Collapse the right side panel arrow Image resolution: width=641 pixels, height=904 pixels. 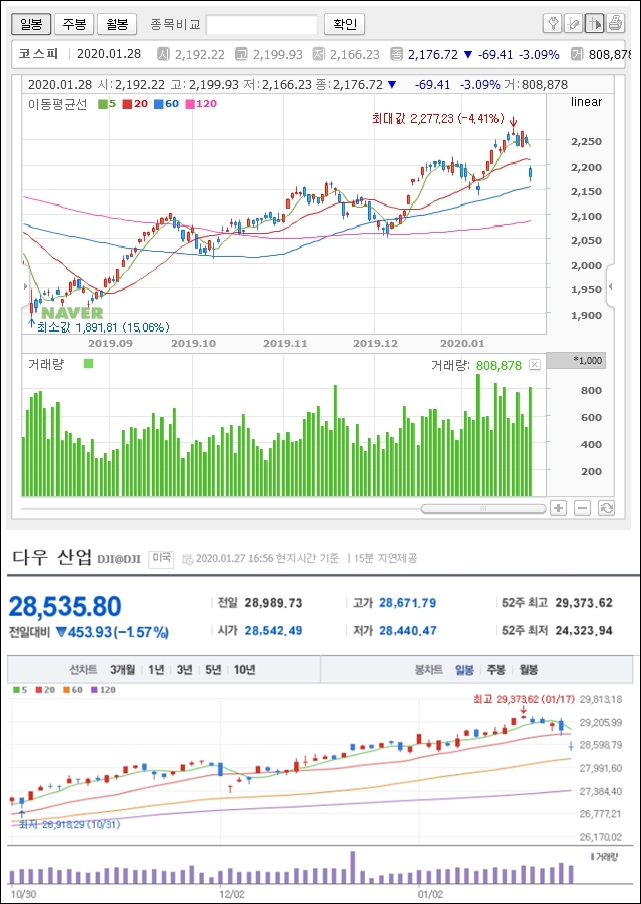pos(611,287)
